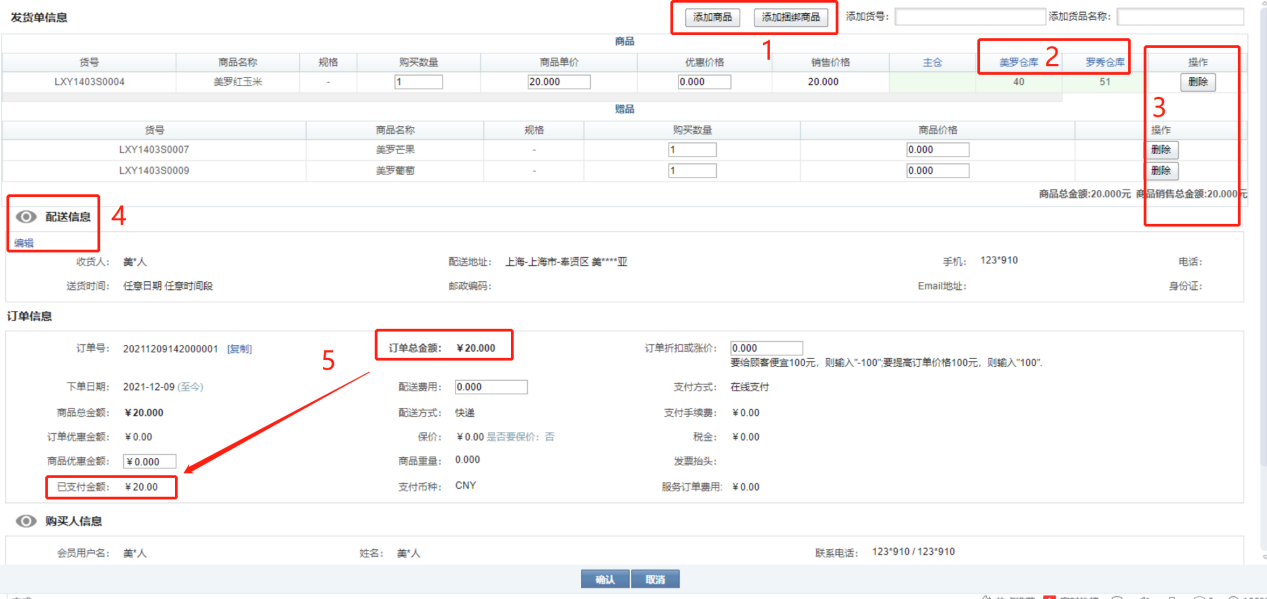Select the quantity field for gift 美罗芒果
Viewport: 1267px width, 599px height.
click(692, 149)
